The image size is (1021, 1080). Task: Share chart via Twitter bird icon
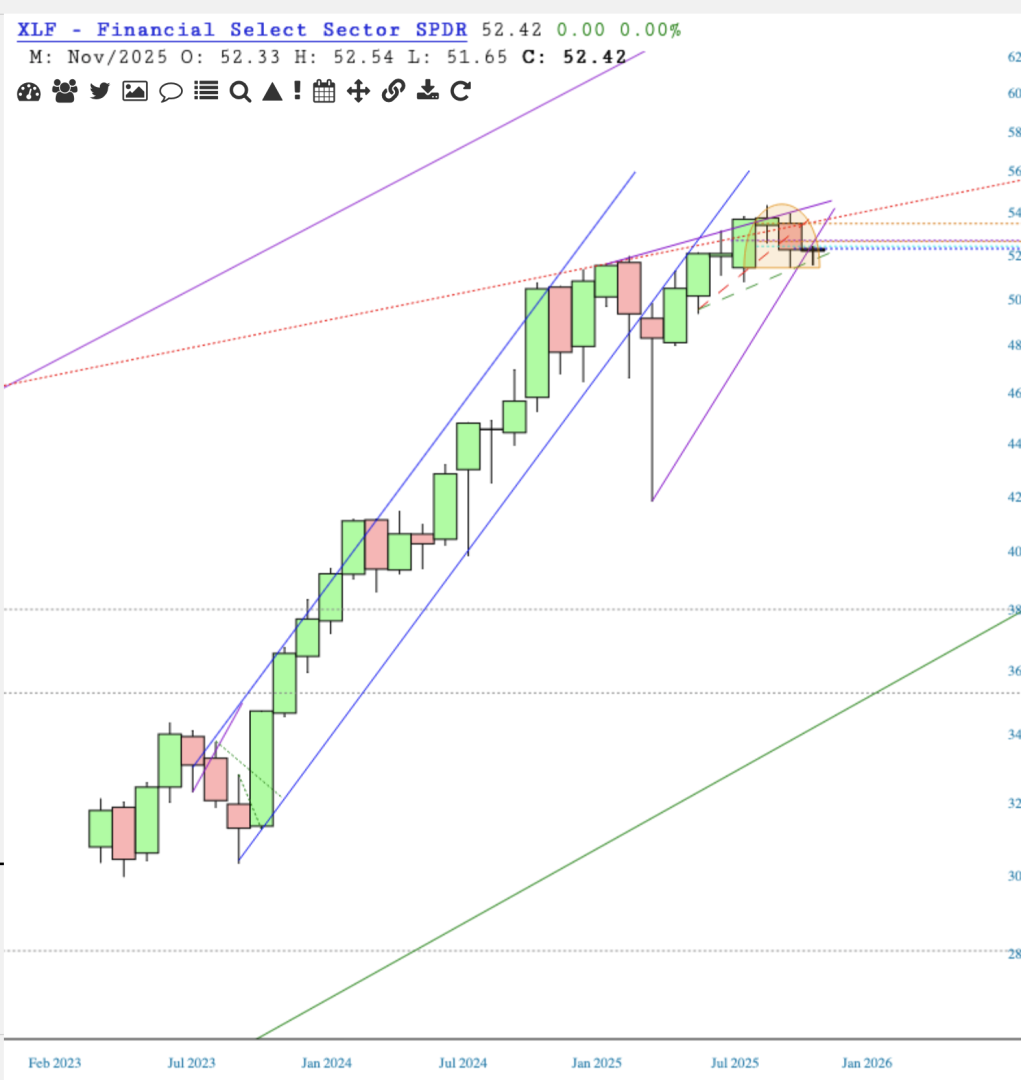tap(100, 91)
